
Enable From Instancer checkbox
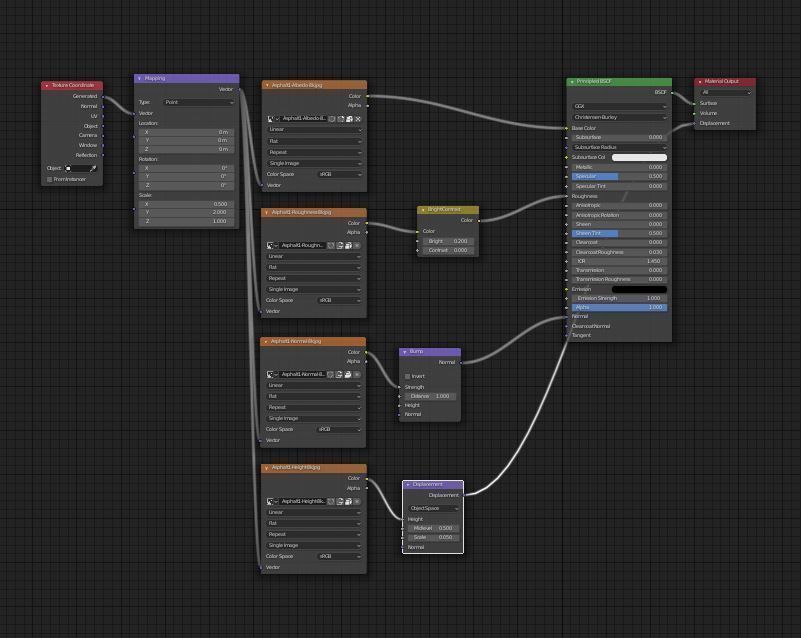pos(50,179)
